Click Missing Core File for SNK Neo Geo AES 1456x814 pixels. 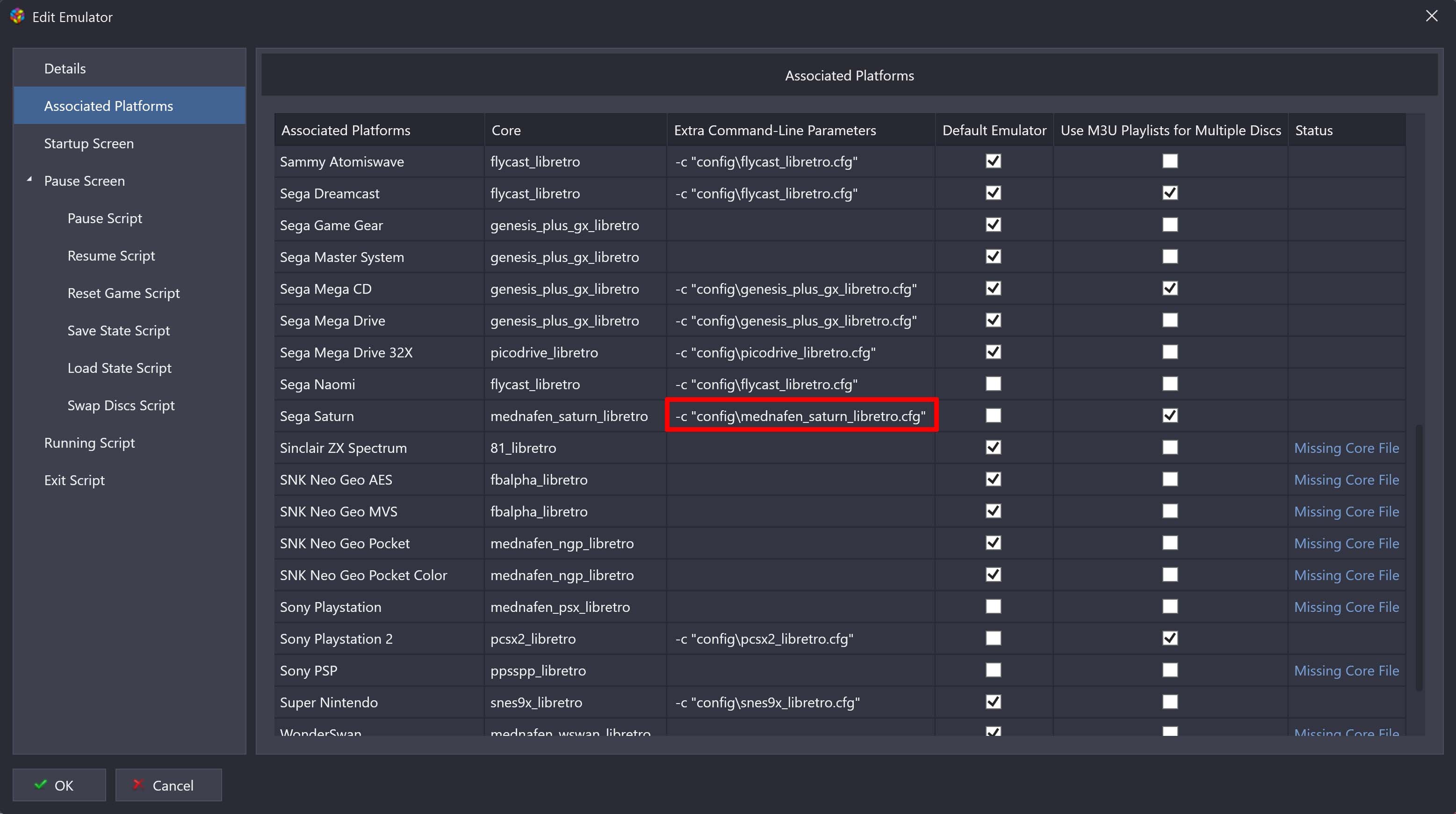click(x=1346, y=480)
